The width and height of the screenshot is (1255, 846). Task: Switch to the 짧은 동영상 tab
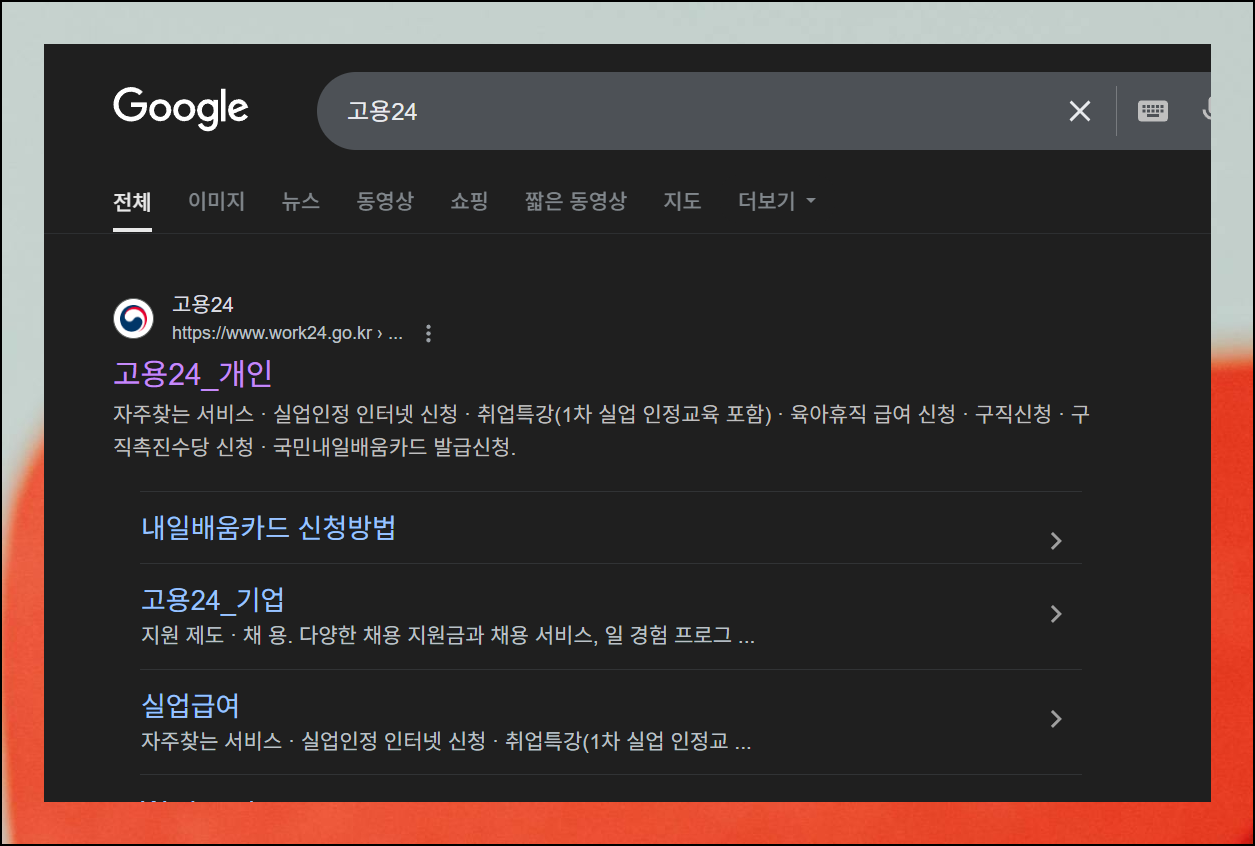tap(575, 201)
